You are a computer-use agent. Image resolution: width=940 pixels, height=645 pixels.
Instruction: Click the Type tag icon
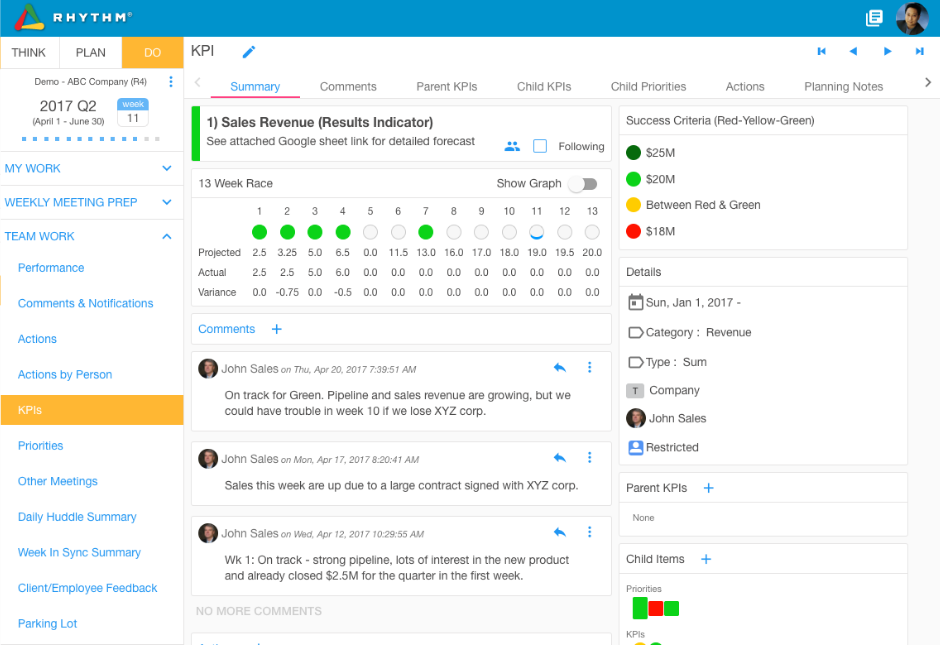click(x=635, y=362)
